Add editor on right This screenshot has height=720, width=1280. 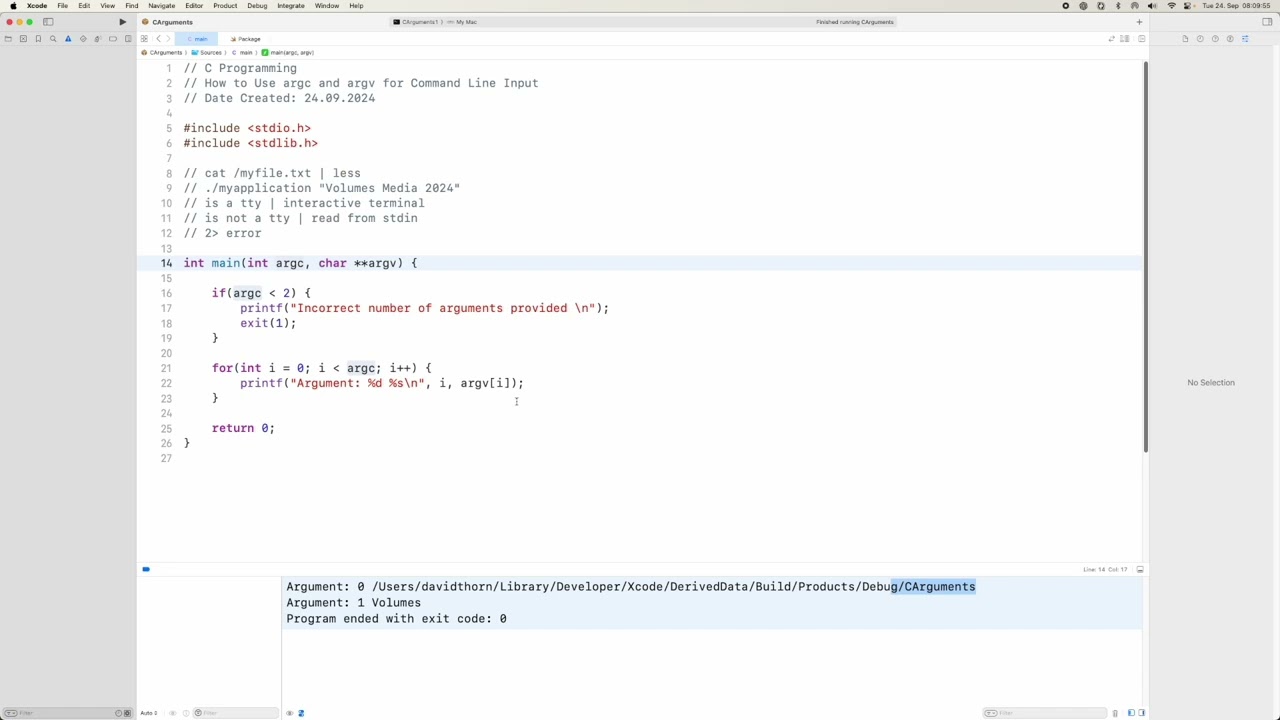1141,39
